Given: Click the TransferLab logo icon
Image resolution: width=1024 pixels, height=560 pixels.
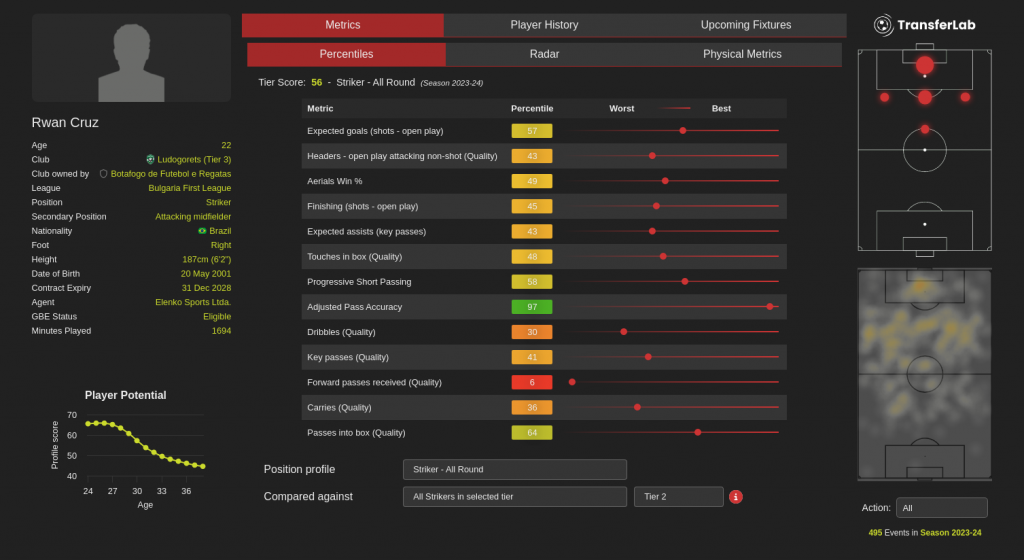Looking at the screenshot, I should 883,25.
